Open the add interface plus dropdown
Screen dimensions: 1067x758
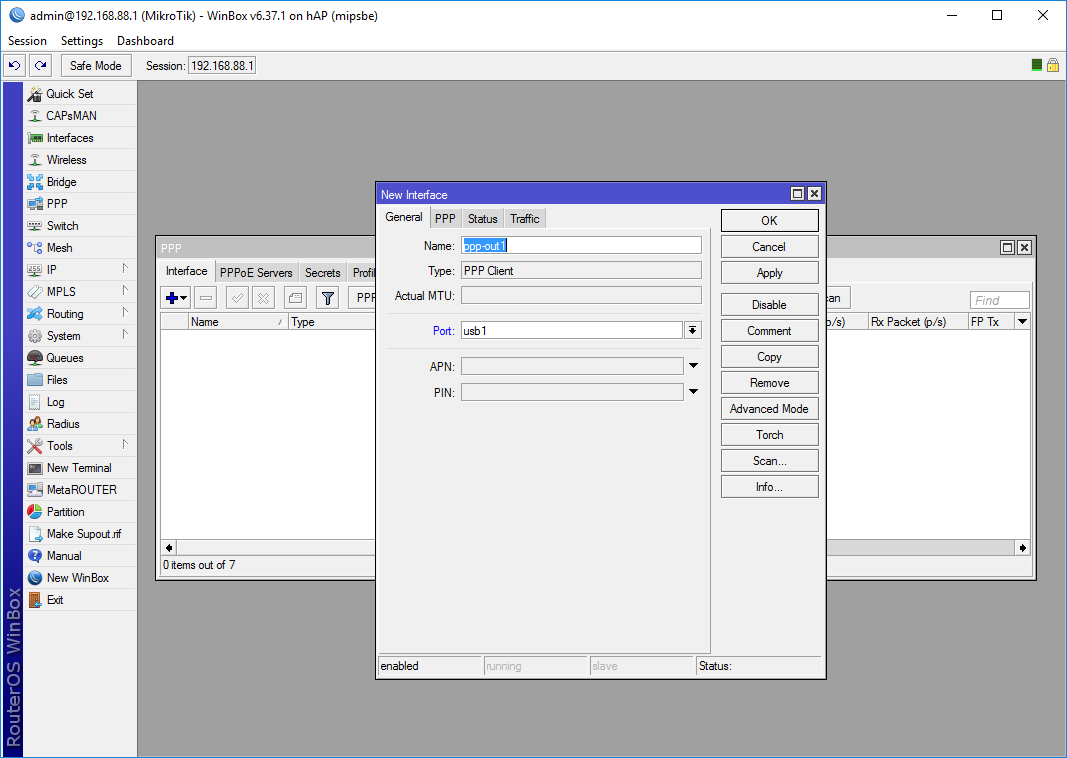tap(176, 298)
